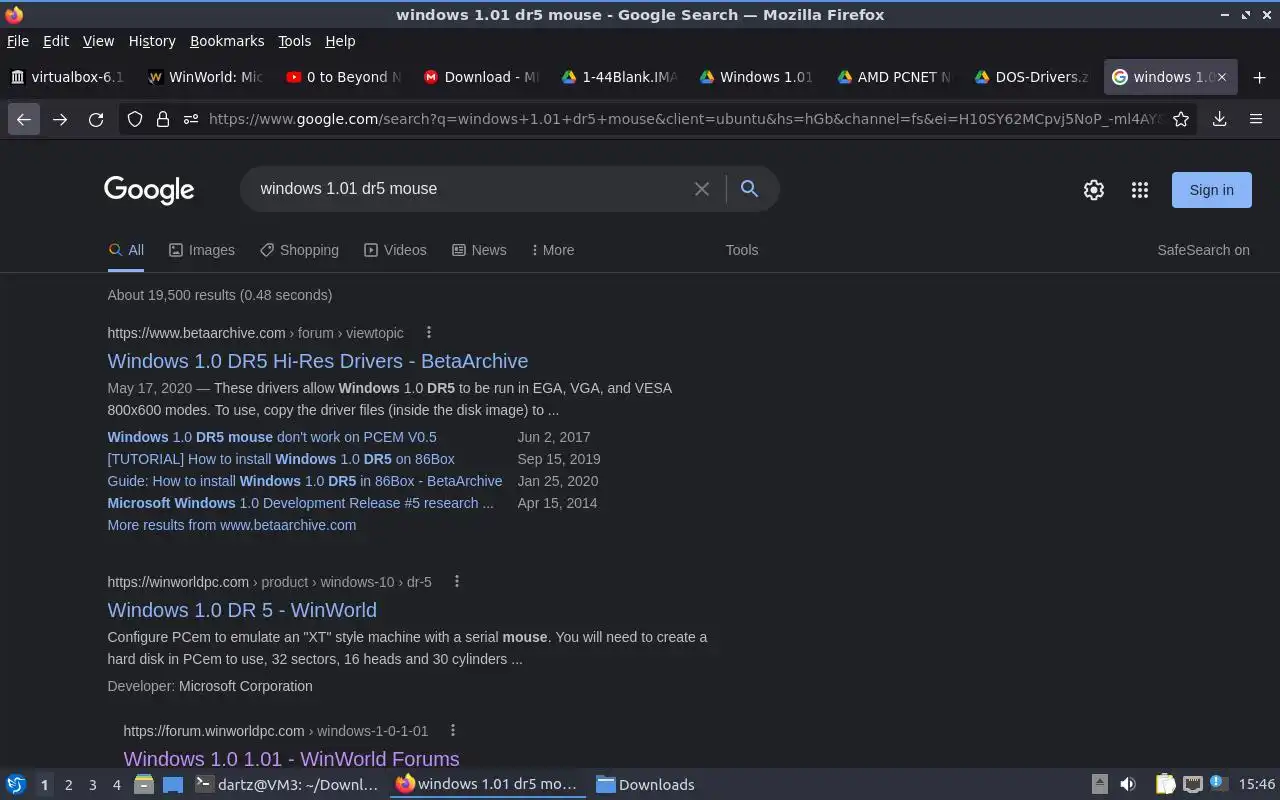
Task: Open the clipboard tray icon
Action: 1165,785
